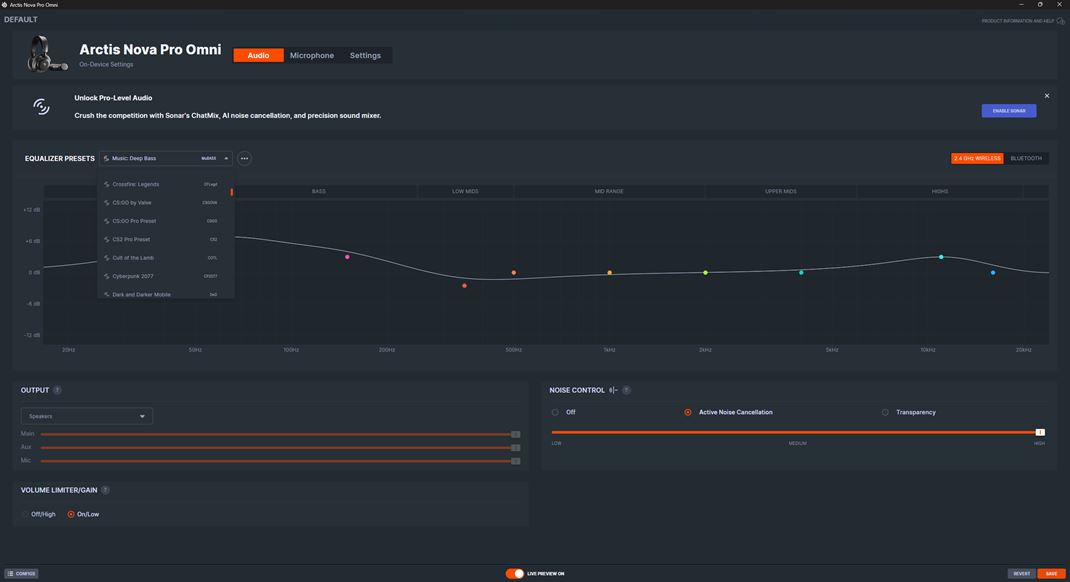1070x582 pixels.
Task: Adjust the Mic output volume slider
Action: [280, 461]
